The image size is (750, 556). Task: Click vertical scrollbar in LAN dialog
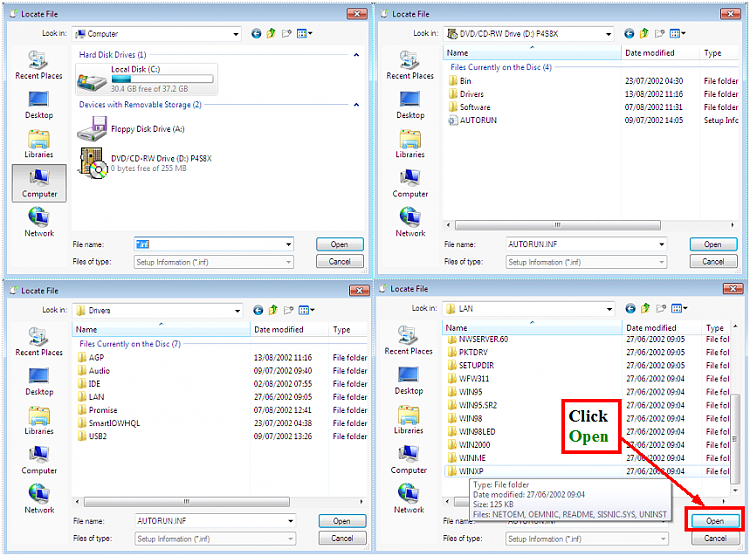point(735,439)
